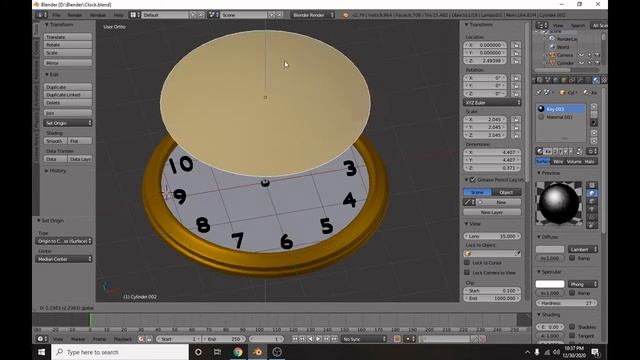This screenshot has height=360, width=640.
Task: Switch to the Halo material type tab
Action: pos(590,162)
